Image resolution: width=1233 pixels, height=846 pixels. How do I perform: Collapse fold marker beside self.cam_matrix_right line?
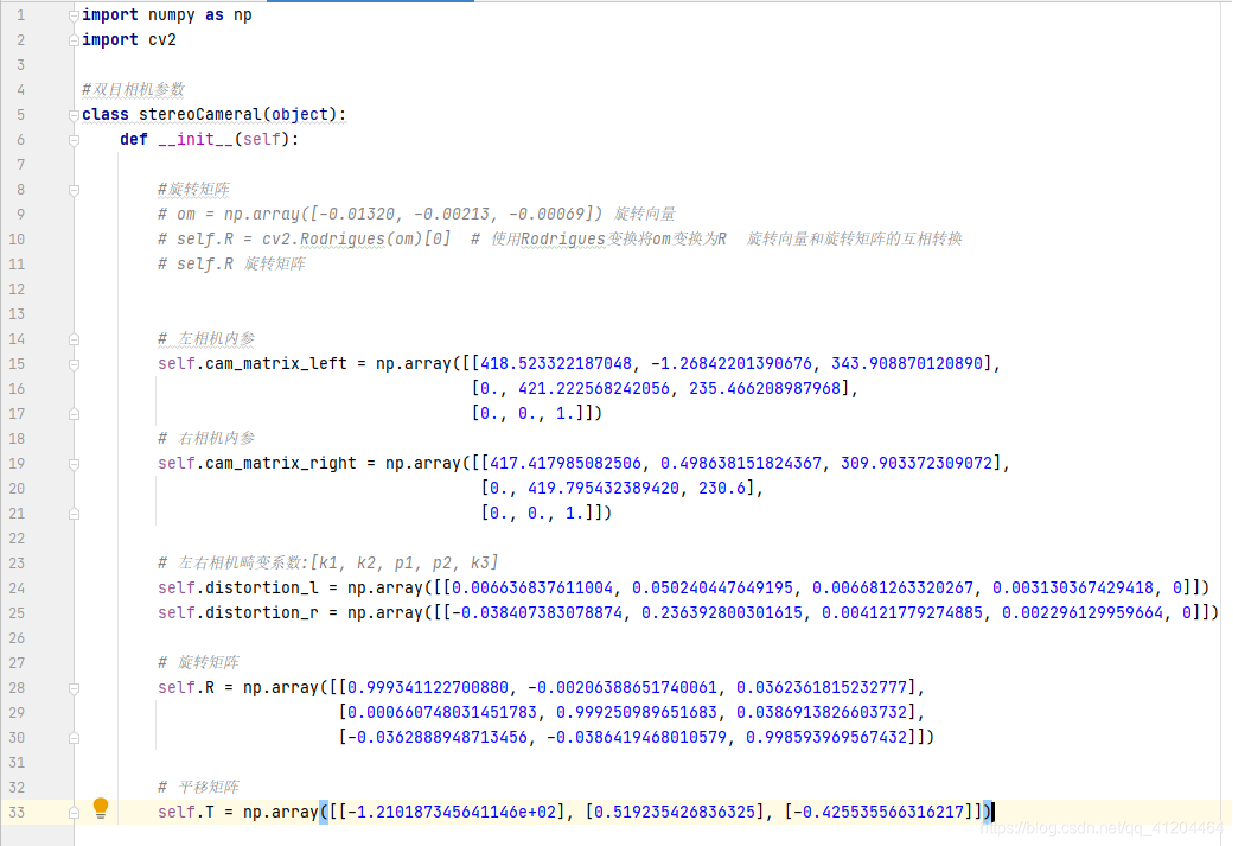pos(74,464)
